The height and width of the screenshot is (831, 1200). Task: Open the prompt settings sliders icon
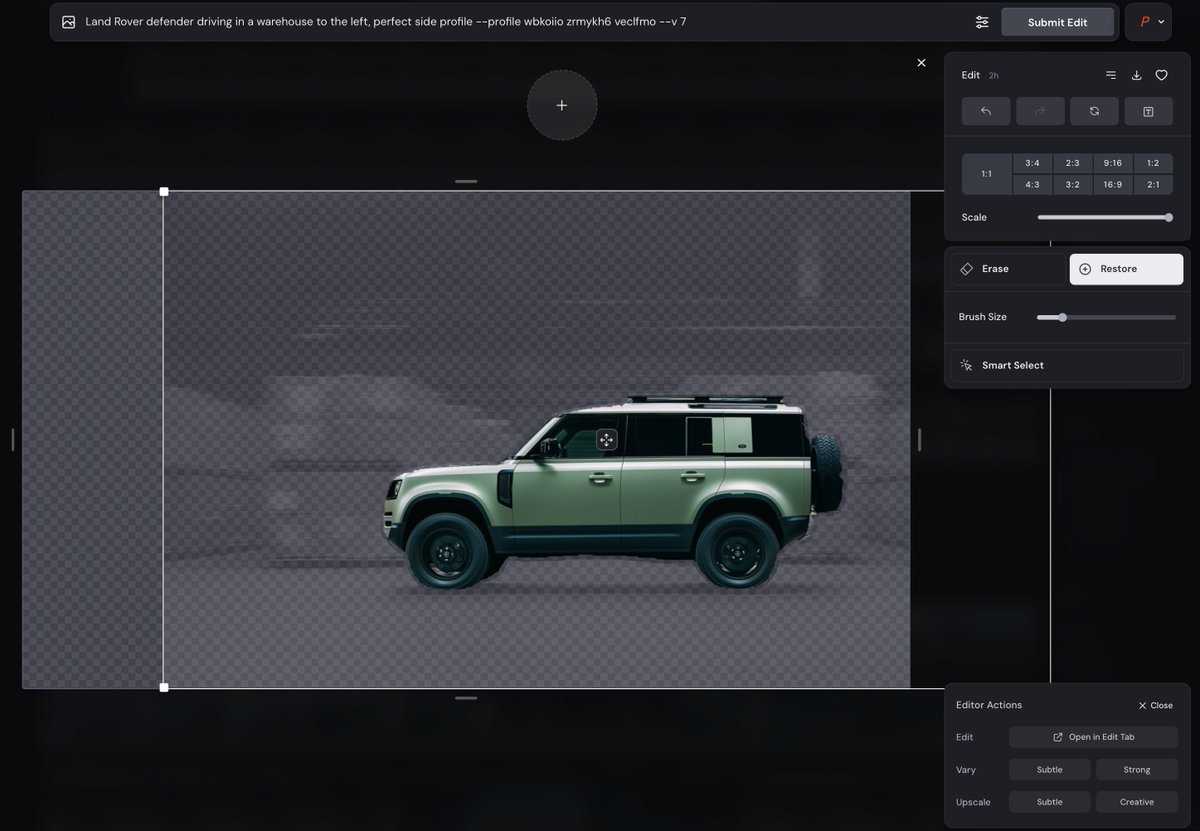pos(982,22)
